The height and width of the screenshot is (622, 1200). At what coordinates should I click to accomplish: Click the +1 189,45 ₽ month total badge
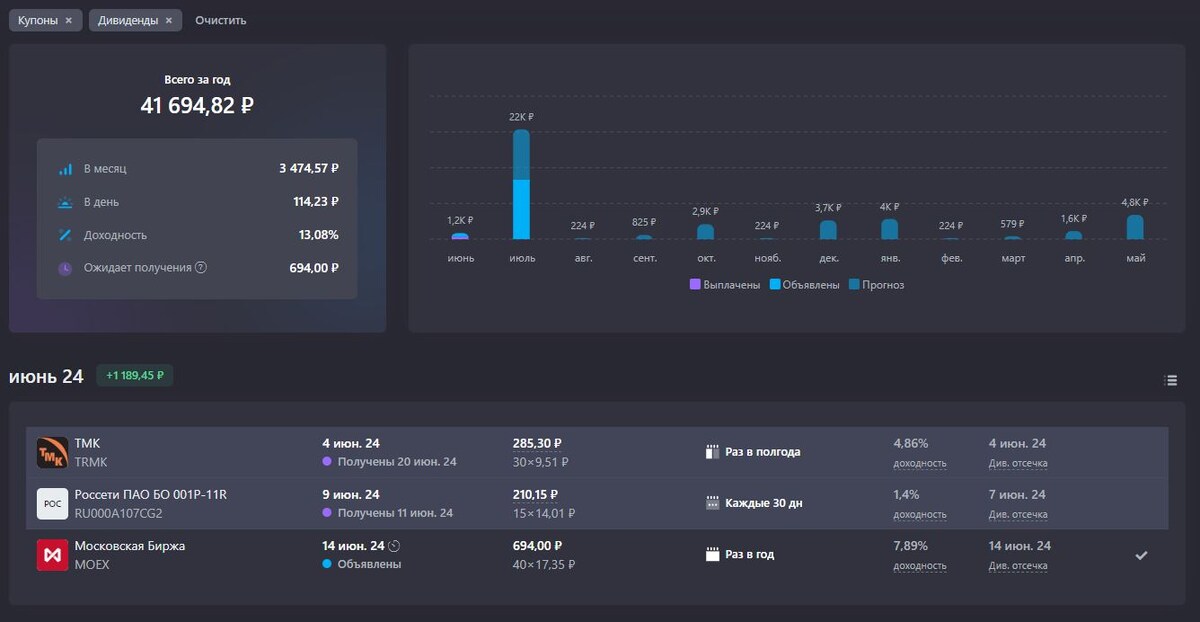(135, 376)
